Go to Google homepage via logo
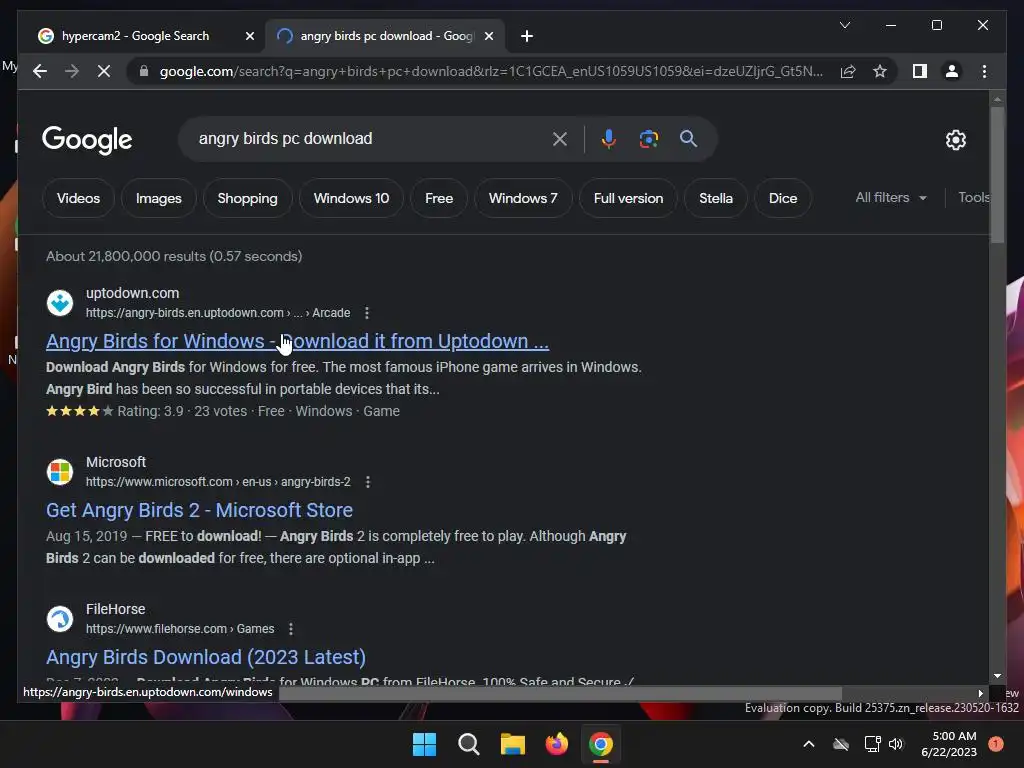 click(x=87, y=140)
